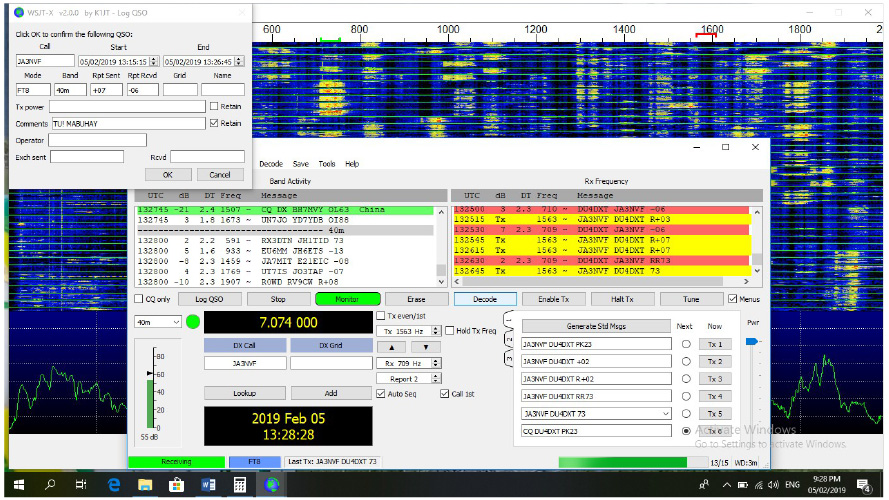Click the Tune button
Screen dimensions: 889x500
[x=691, y=299]
